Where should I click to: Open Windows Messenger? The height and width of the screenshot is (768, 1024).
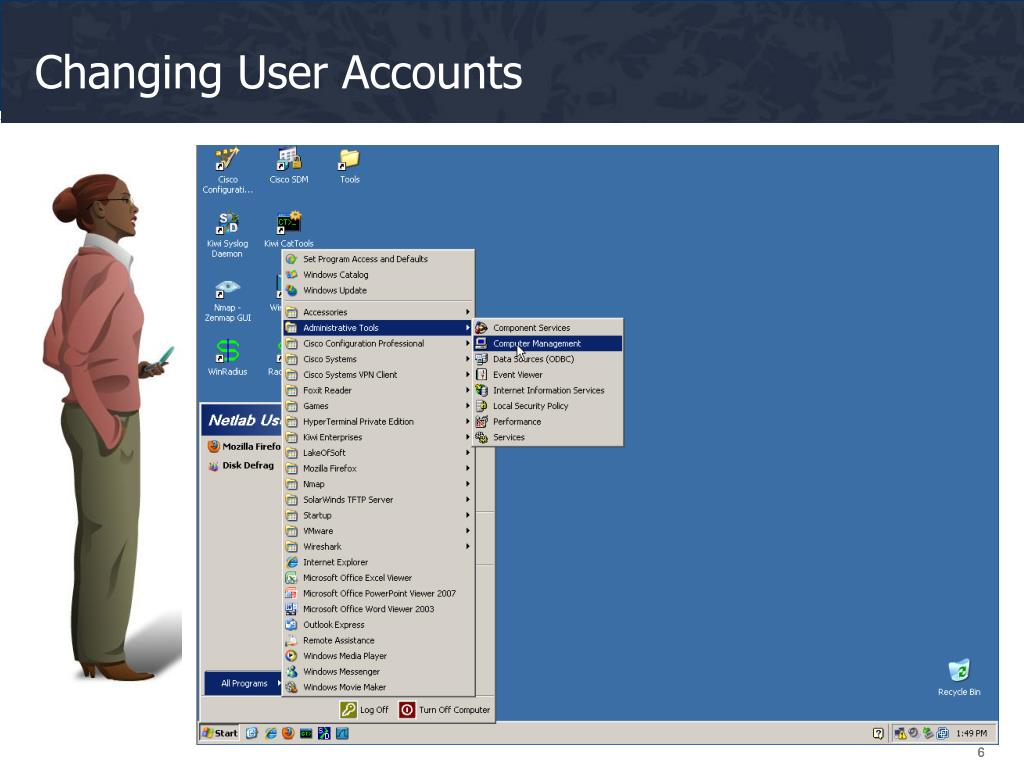click(x=378, y=672)
